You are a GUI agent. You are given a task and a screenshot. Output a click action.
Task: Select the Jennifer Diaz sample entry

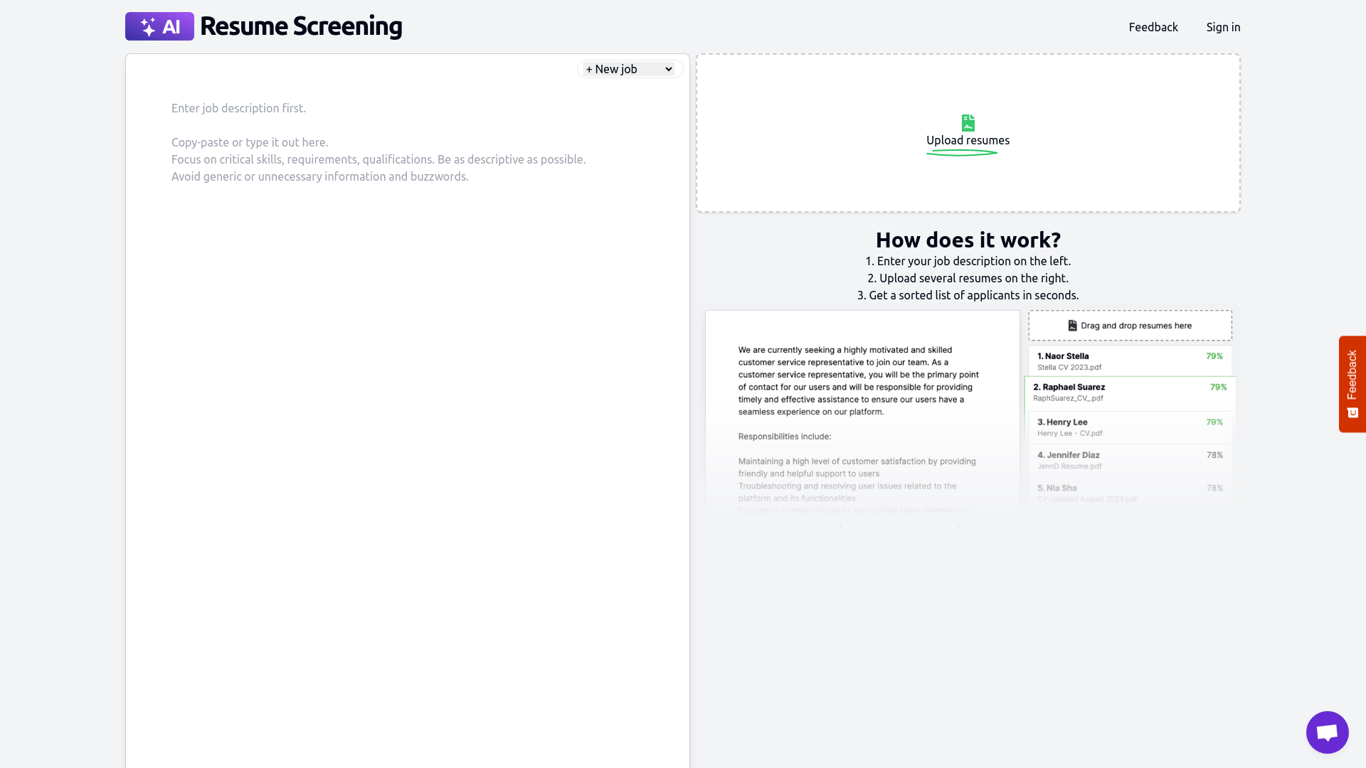(x=1130, y=460)
